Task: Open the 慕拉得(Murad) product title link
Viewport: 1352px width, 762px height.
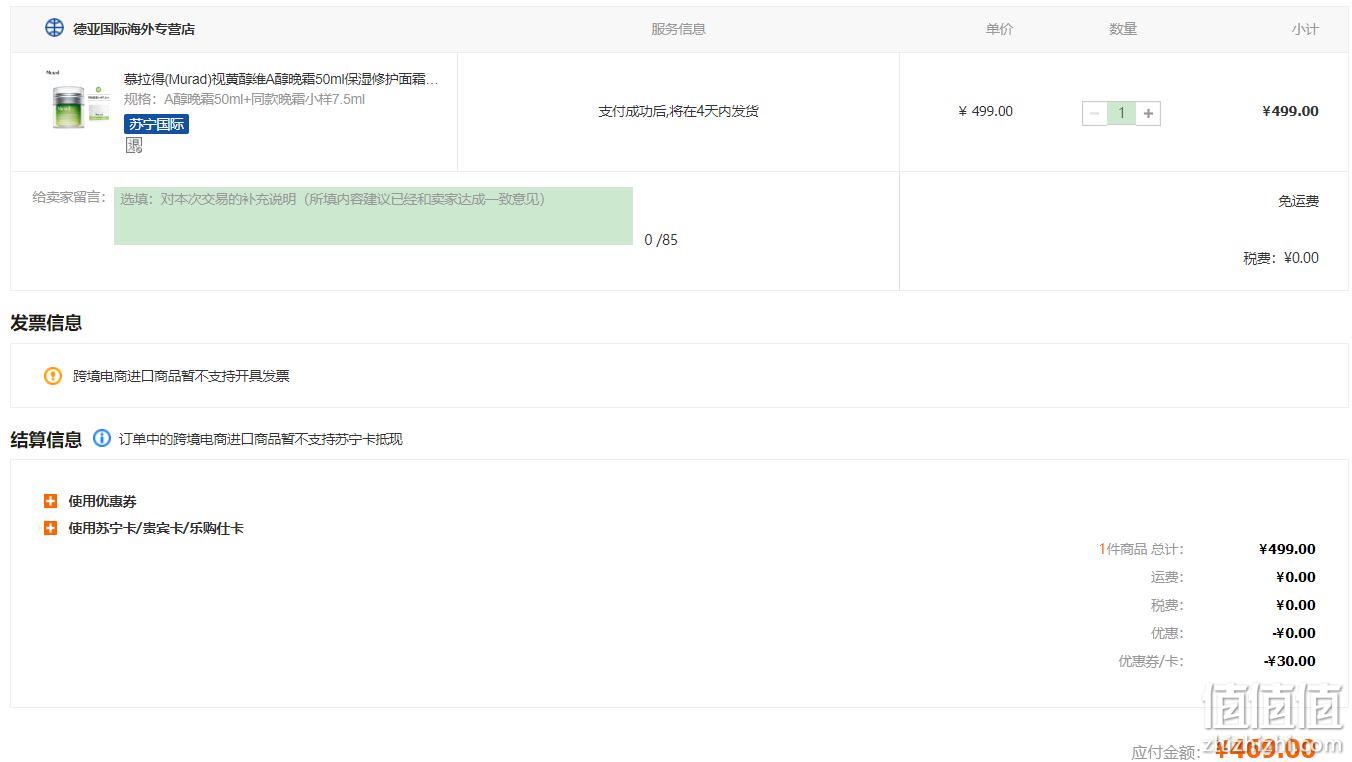Action: click(281, 79)
